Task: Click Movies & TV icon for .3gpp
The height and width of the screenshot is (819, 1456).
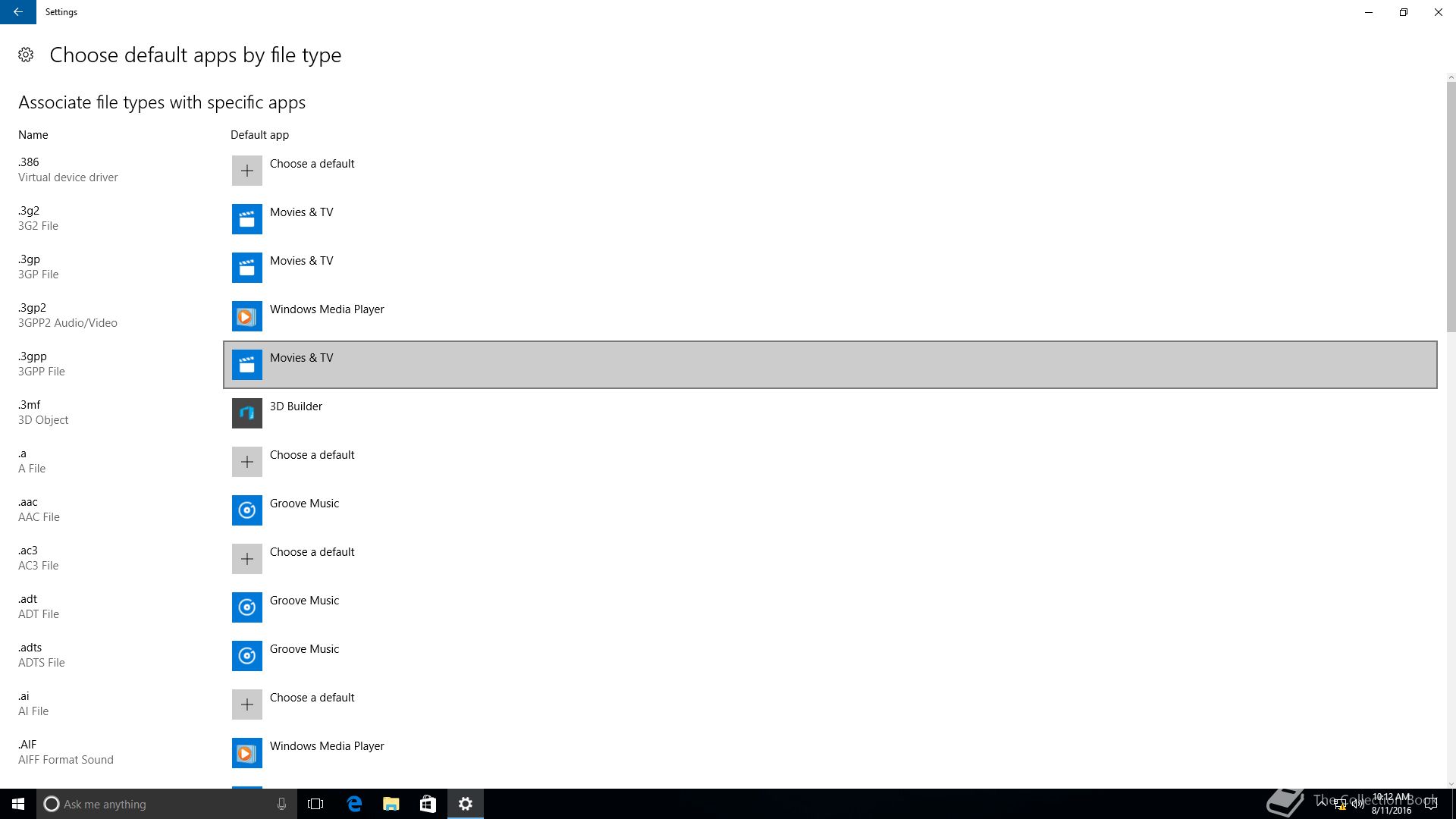Action: coord(247,365)
